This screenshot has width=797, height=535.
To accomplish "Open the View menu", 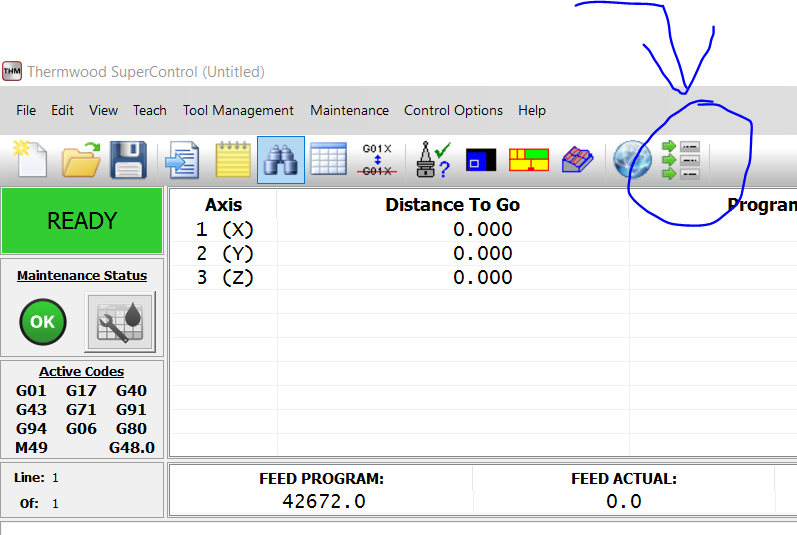I will [103, 110].
